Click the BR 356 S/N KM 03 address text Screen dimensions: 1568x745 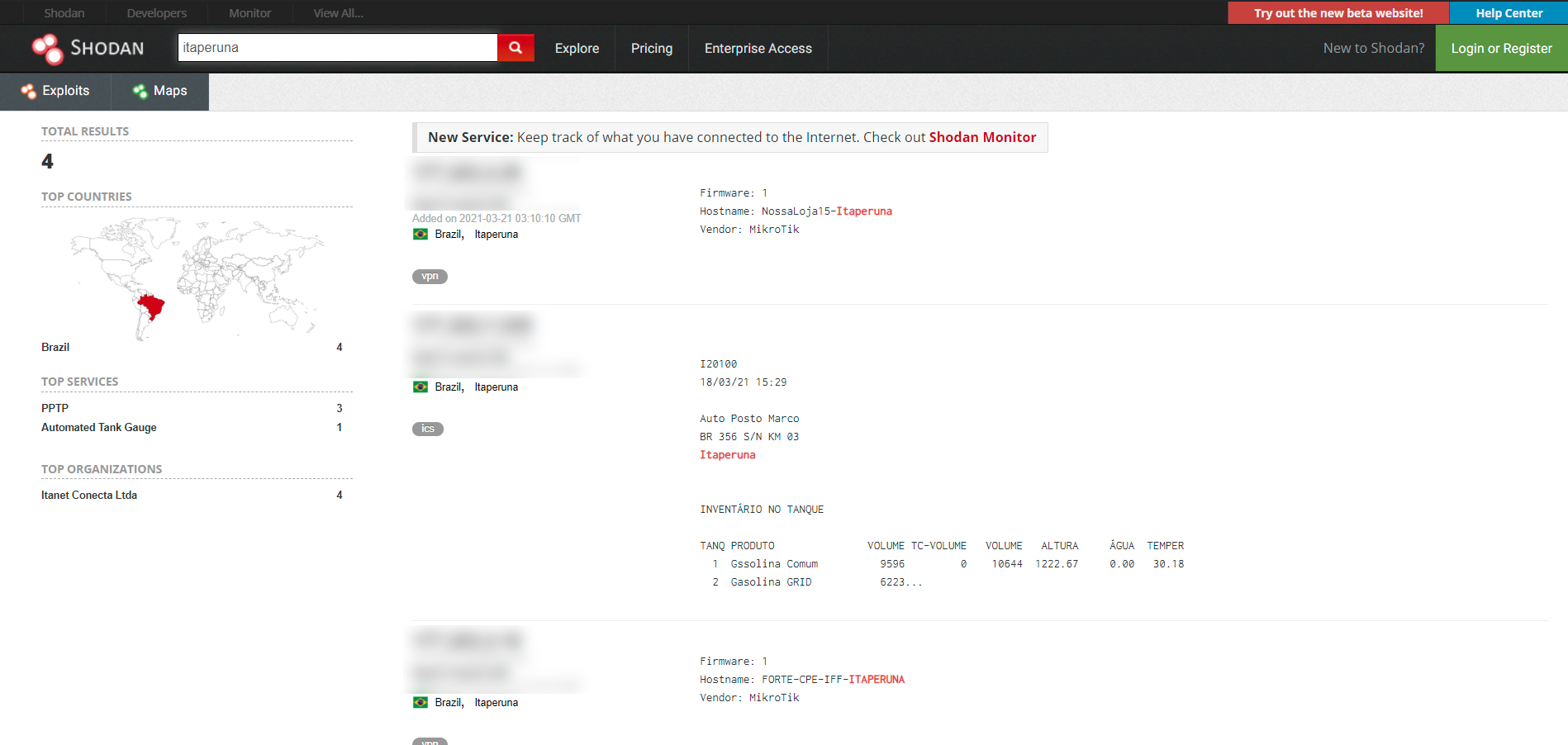tap(749, 437)
